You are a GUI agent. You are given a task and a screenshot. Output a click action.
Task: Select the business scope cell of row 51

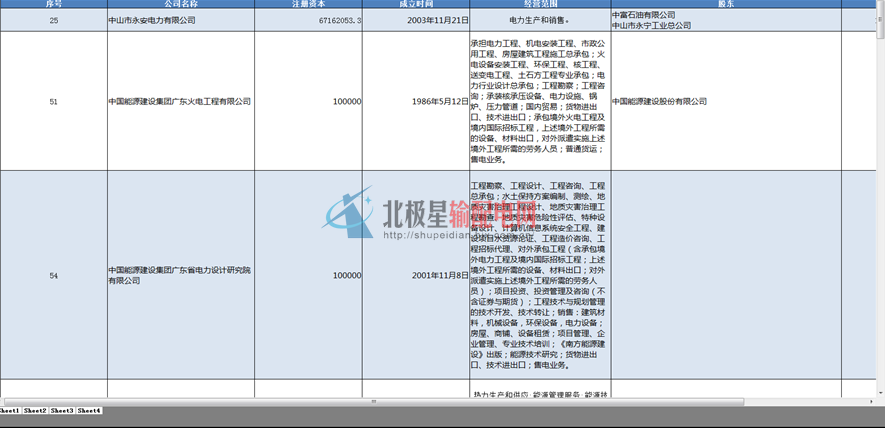click(540, 101)
